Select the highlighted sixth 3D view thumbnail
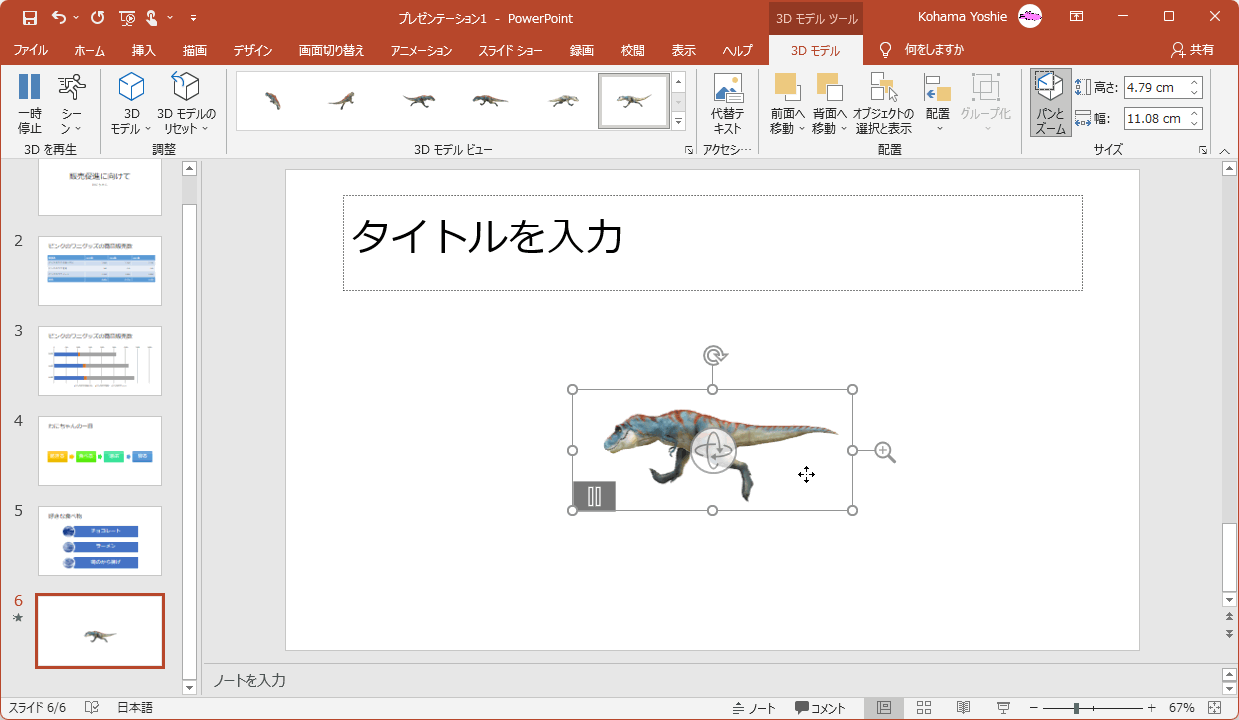This screenshot has height=720, width=1239. point(634,101)
